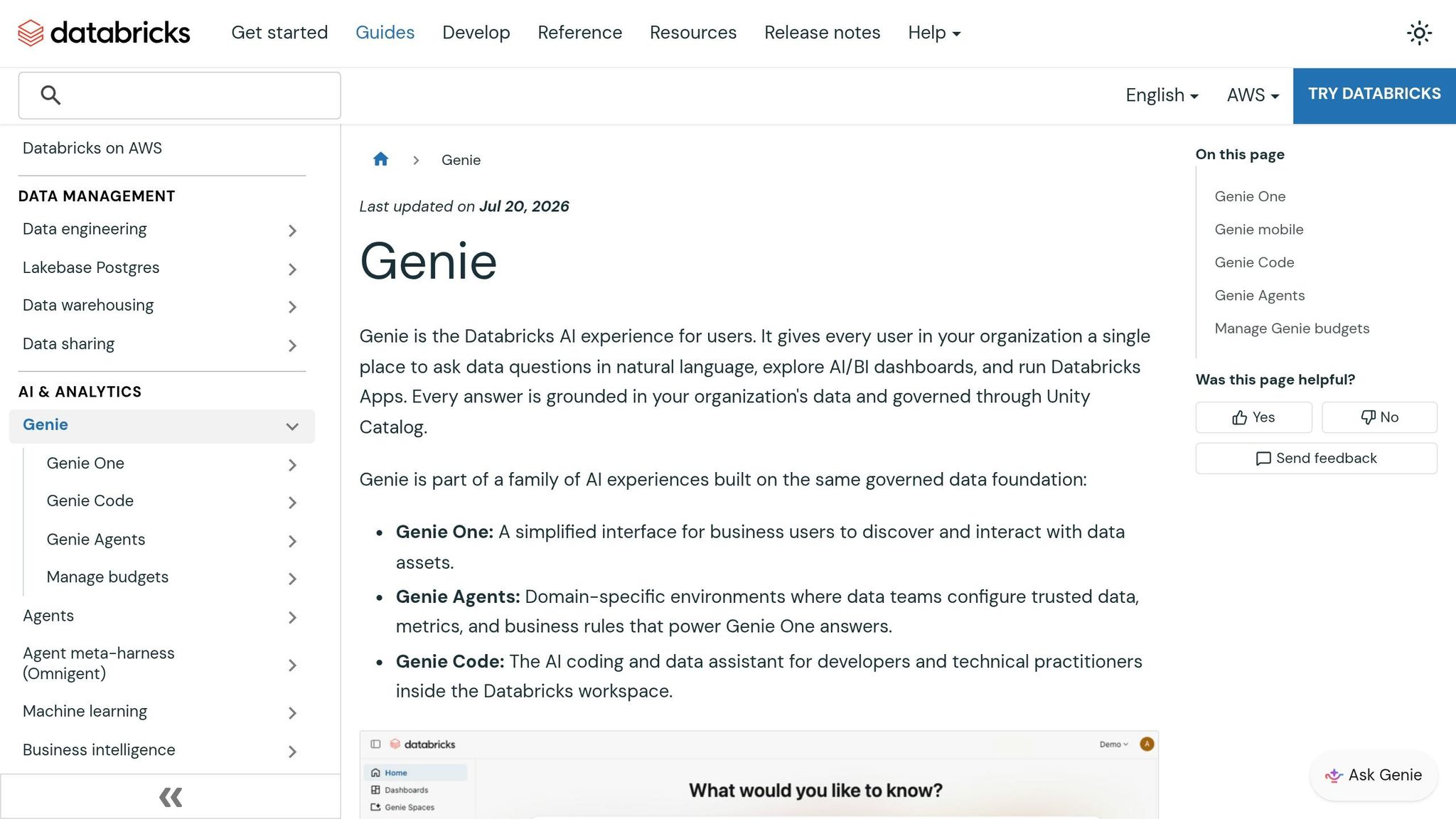1456x819 pixels.
Task: Expand the Genie Code sidebar chevron
Action: click(292, 503)
